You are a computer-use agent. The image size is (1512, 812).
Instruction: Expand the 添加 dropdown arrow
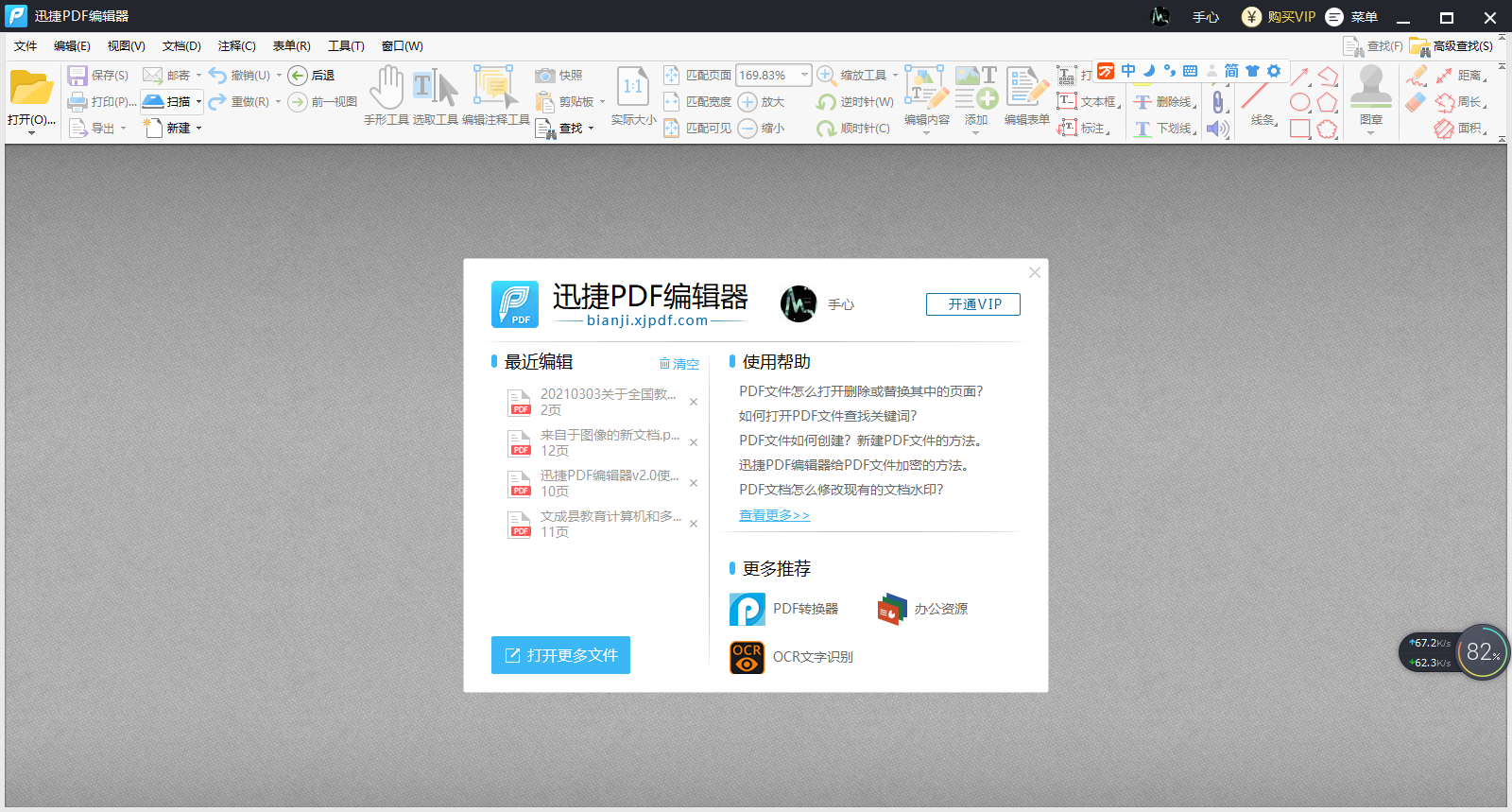tap(976, 133)
